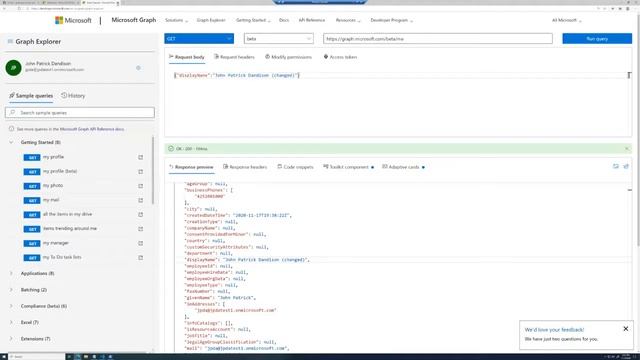Open the settings gear next to John Patrick Dandison
Screen dimensions: 640x360
point(138,68)
